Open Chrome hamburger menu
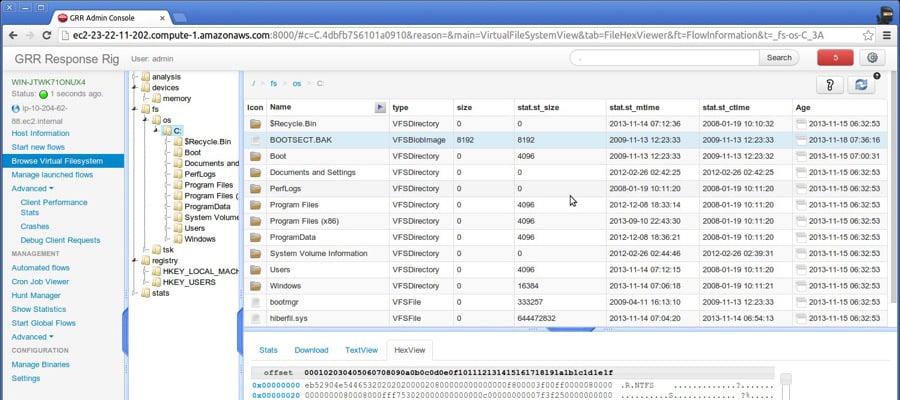The height and width of the screenshot is (400, 900). (887, 35)
